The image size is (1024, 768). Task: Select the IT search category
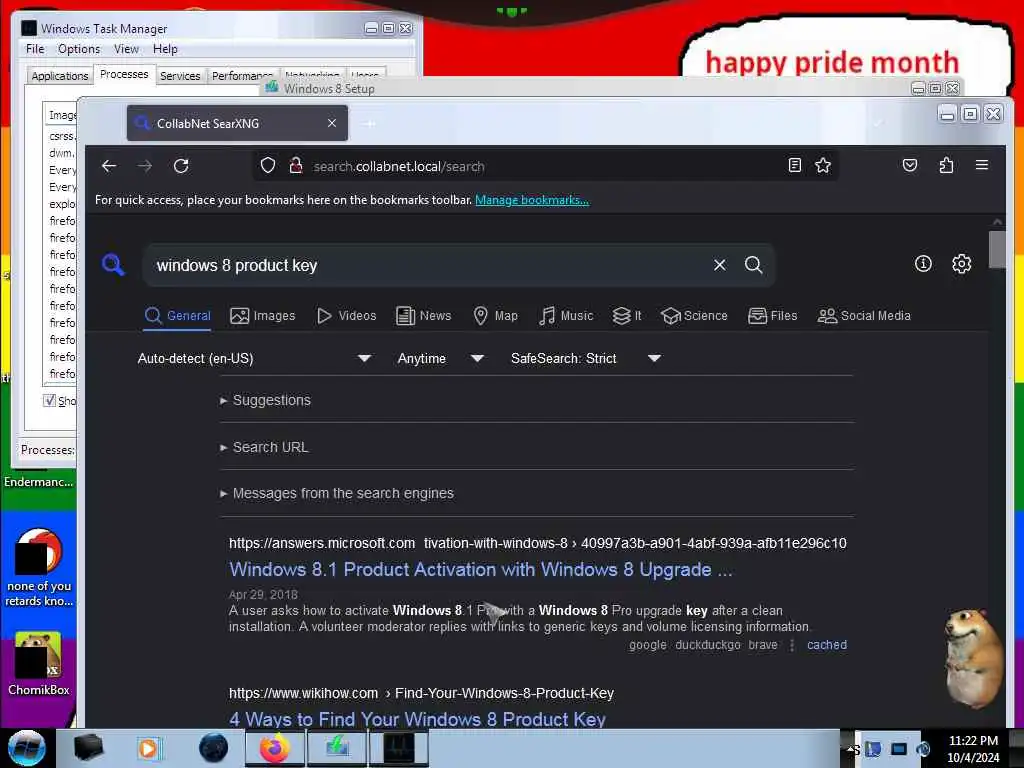point(627,316)
